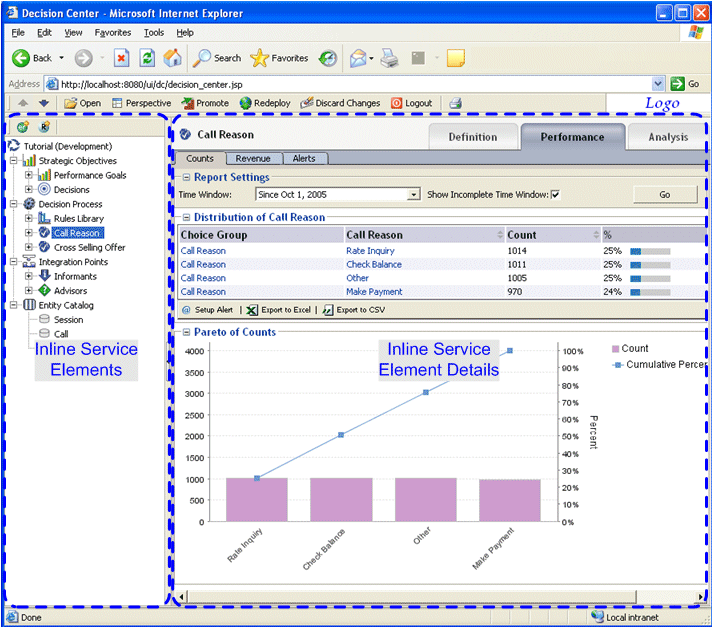This screenshot has width=712, height=627.
Task: Go to browser Home icon
Action: coord(173,58)
